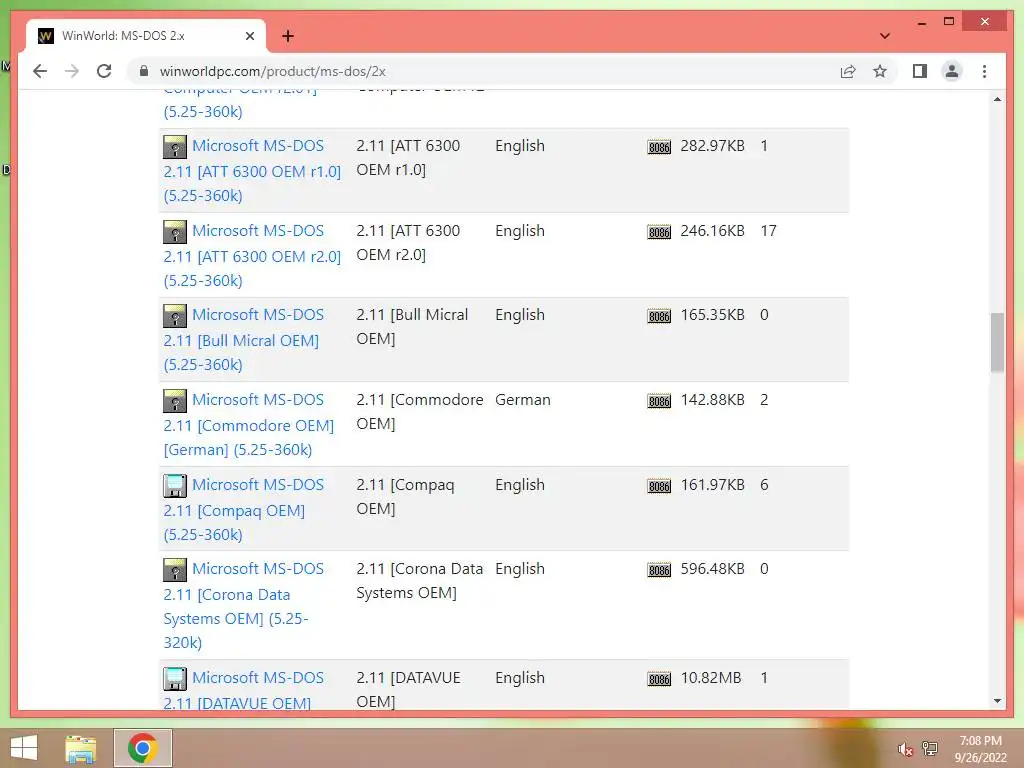Screen dimensions: 1024x768
Task: Open Microsoft MS-DOS 2.11 Bull Micral OEM link
Action: coord(244,340)
